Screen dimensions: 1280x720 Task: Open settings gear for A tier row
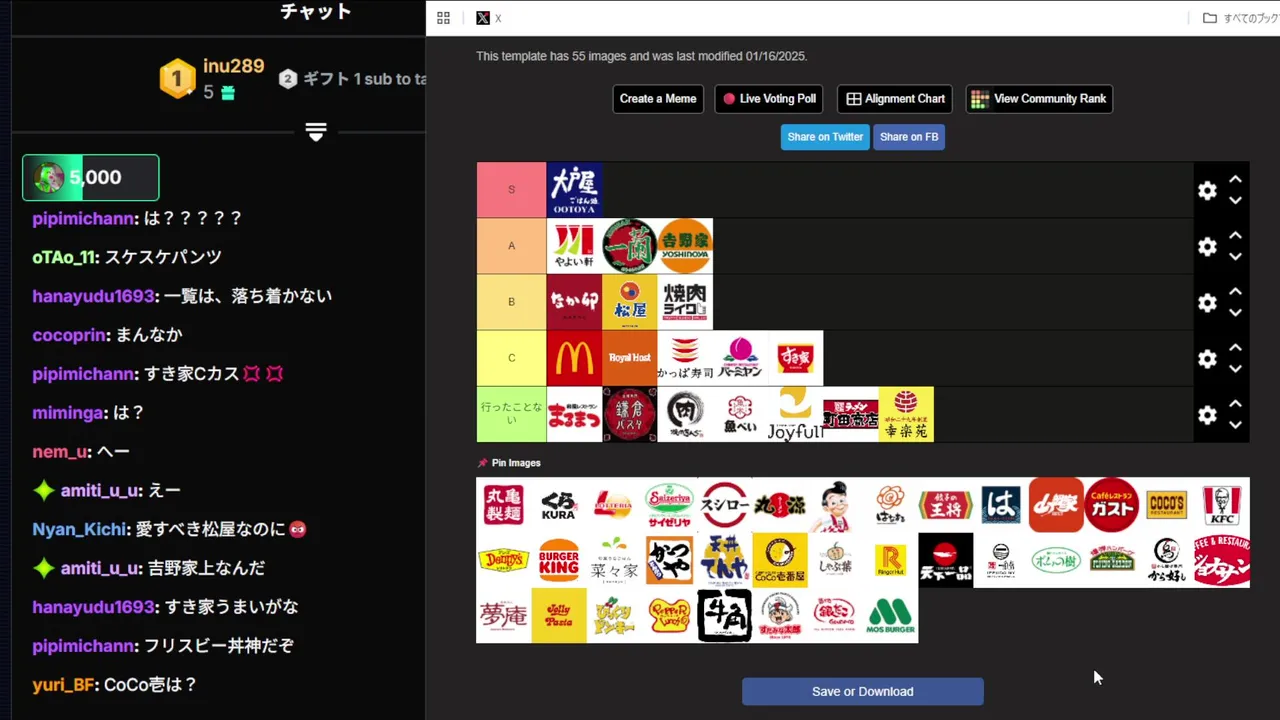point(1207,246)
